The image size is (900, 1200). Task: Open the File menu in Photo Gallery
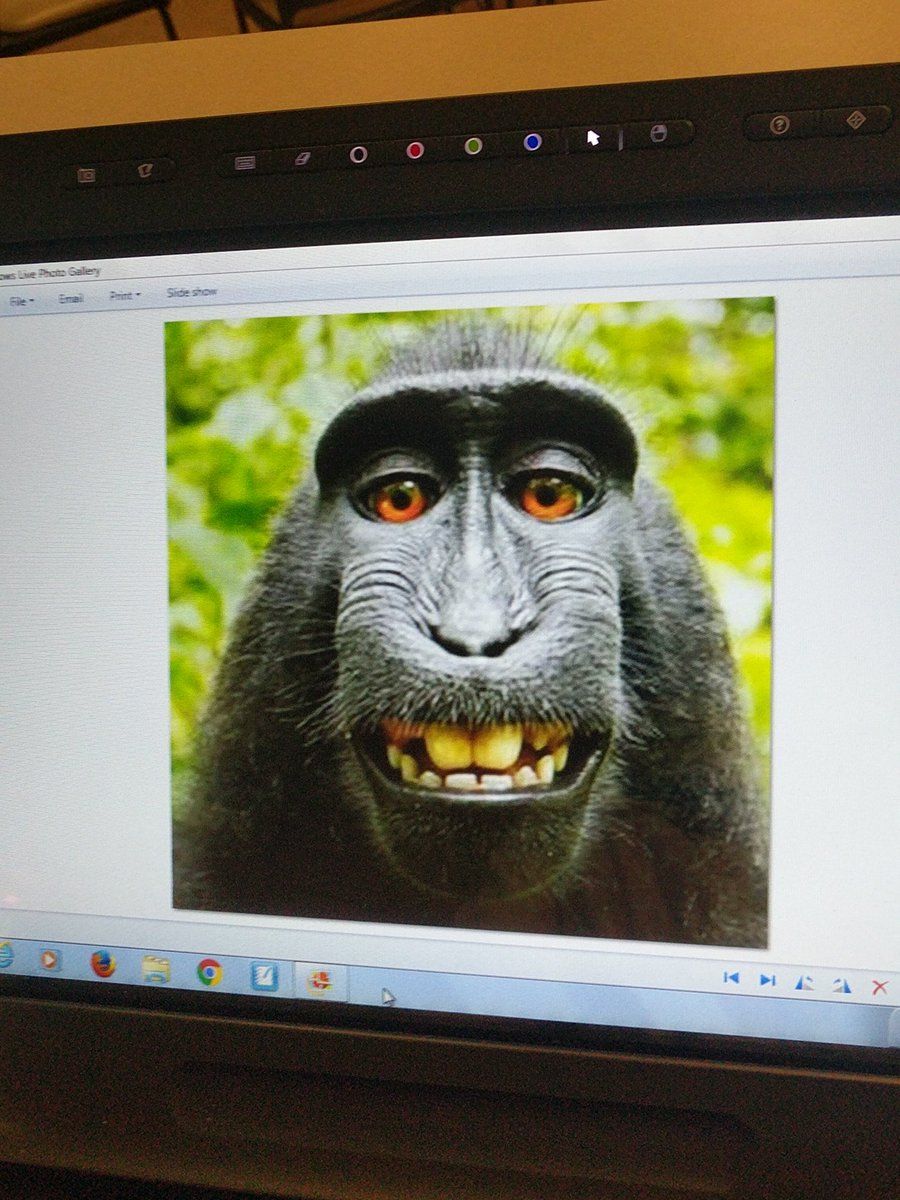click(x=20, y=299)
